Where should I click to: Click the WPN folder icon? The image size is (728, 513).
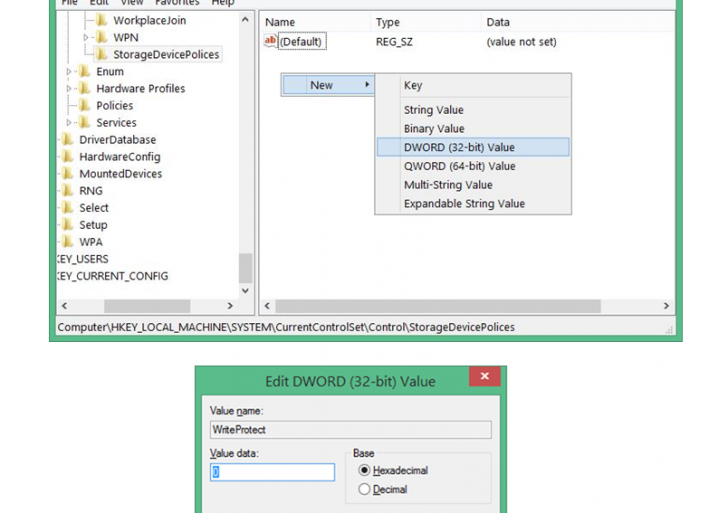101,37
